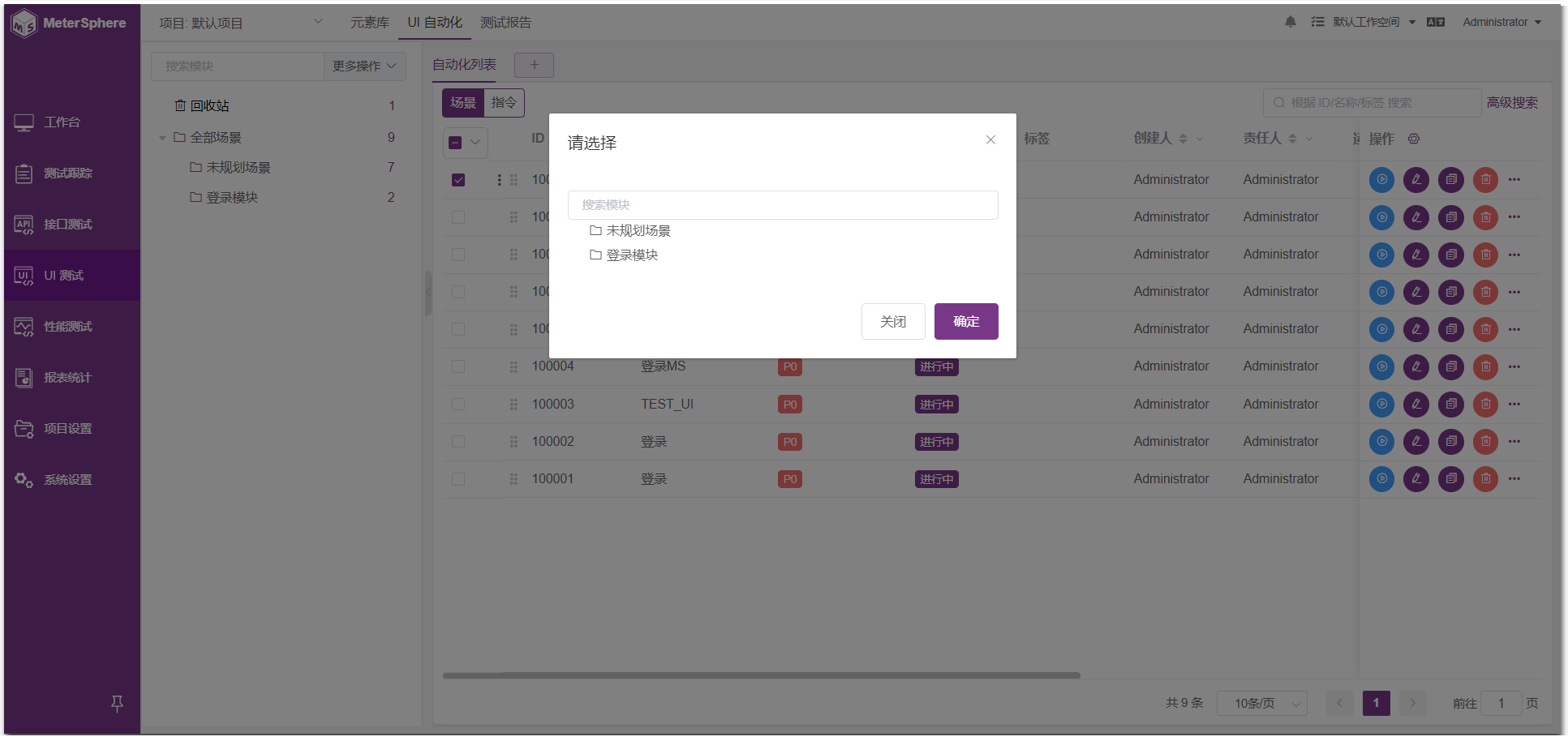Select the 指令 tab
1568x741 pixels.
click(504, 103)
